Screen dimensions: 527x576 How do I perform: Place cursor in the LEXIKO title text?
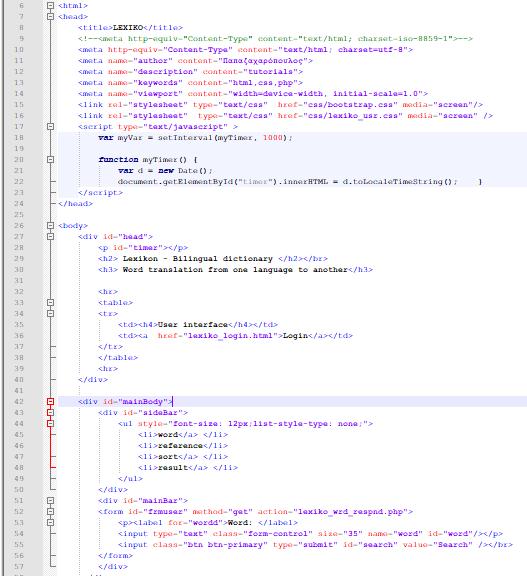click(x=128, y=28)
